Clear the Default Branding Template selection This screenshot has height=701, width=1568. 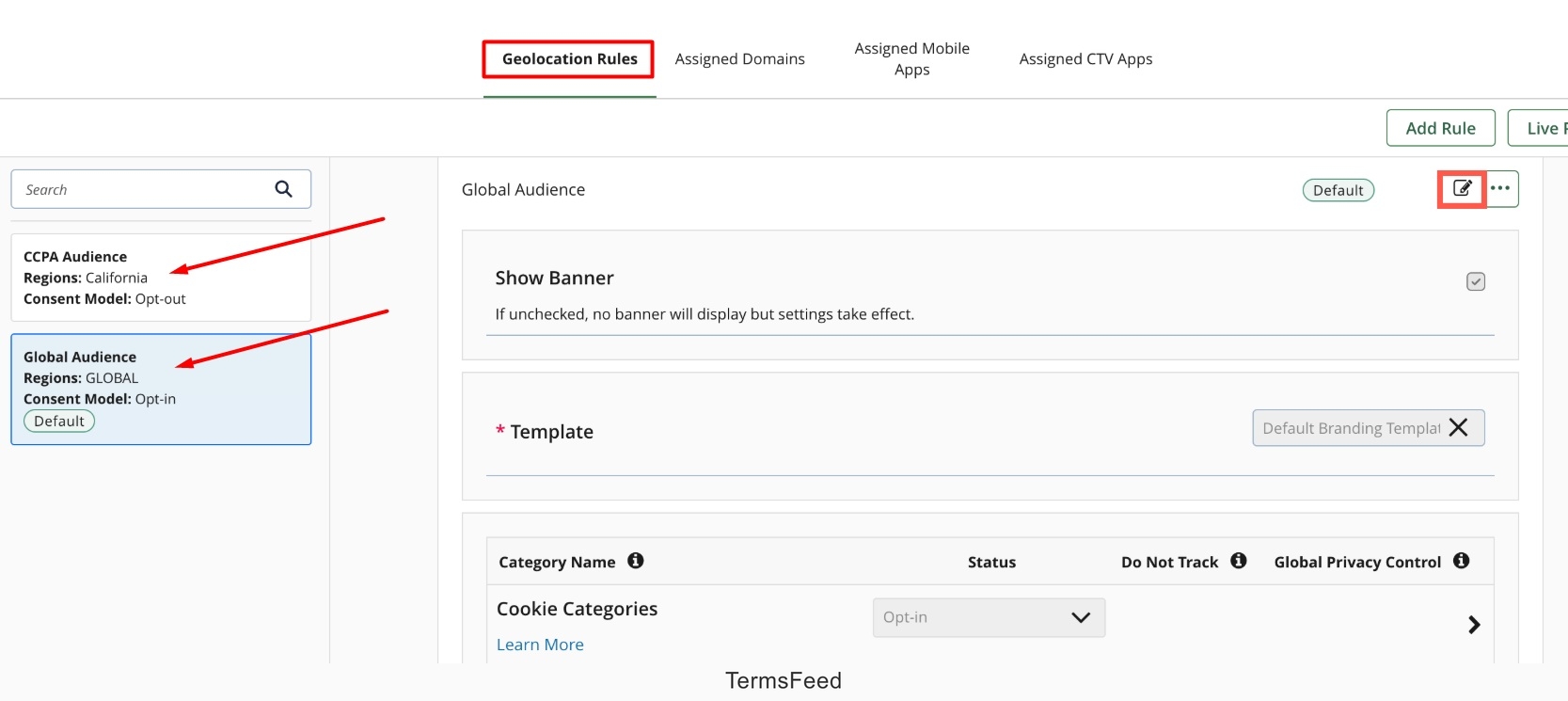pyautogui.click(x=1459, y=428)
